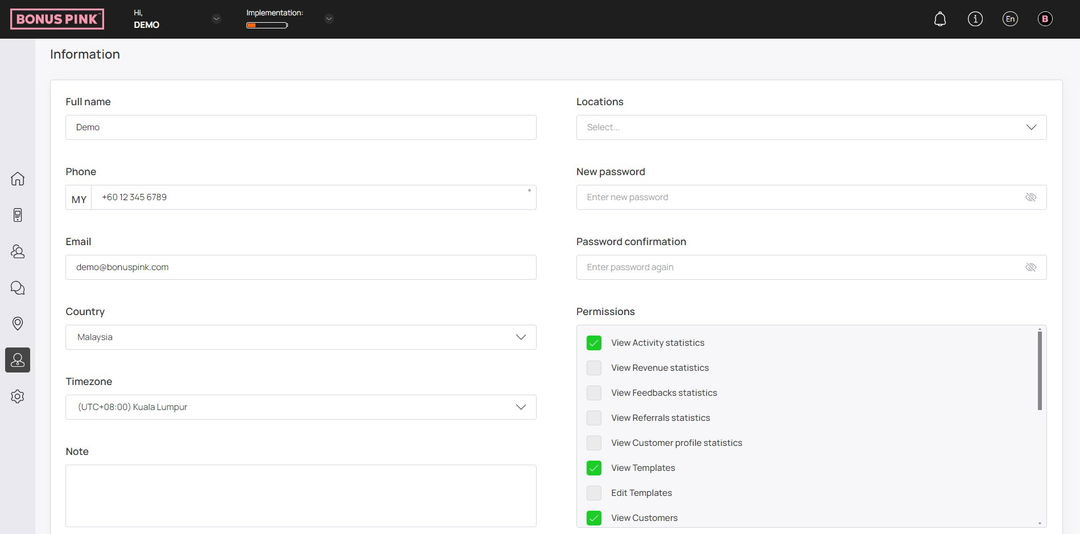Click the Permissions list scrollbar
This screenshot has width=1080, height=534.
pyautogui.click(x=1039, y=371)
